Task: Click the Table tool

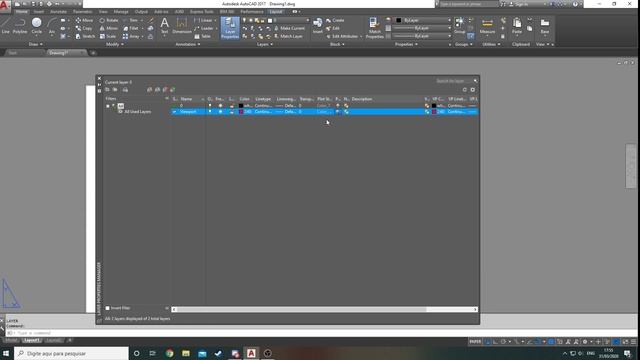Action: 202,36
